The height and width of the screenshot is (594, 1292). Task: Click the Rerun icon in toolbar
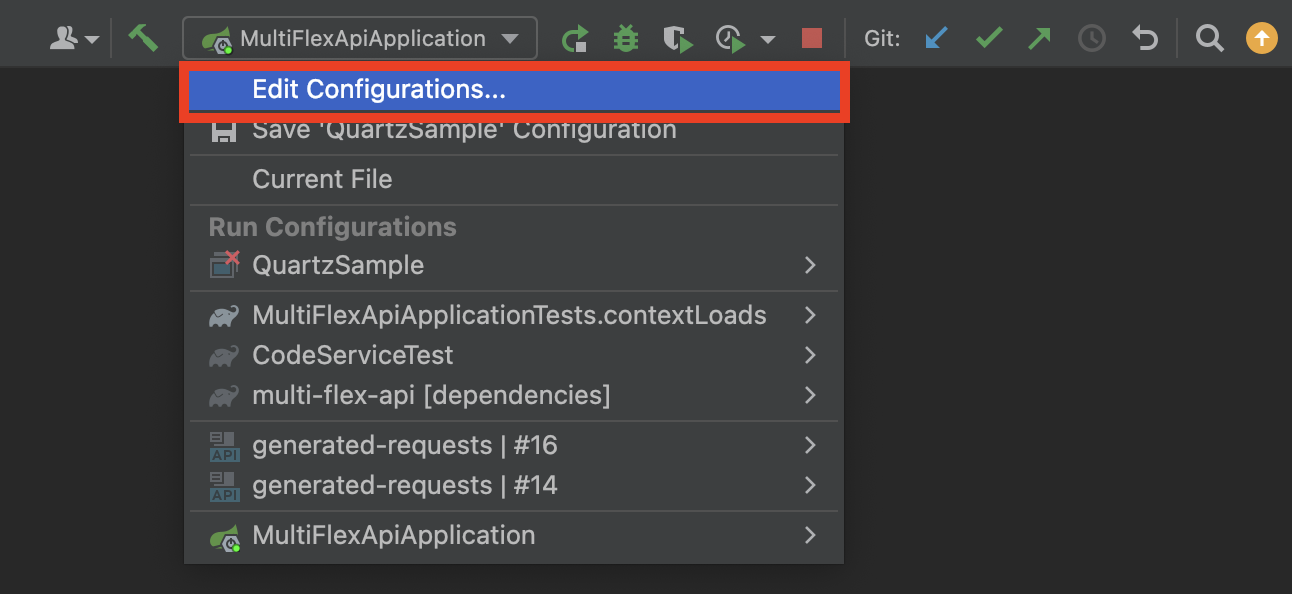coord(575,39)
